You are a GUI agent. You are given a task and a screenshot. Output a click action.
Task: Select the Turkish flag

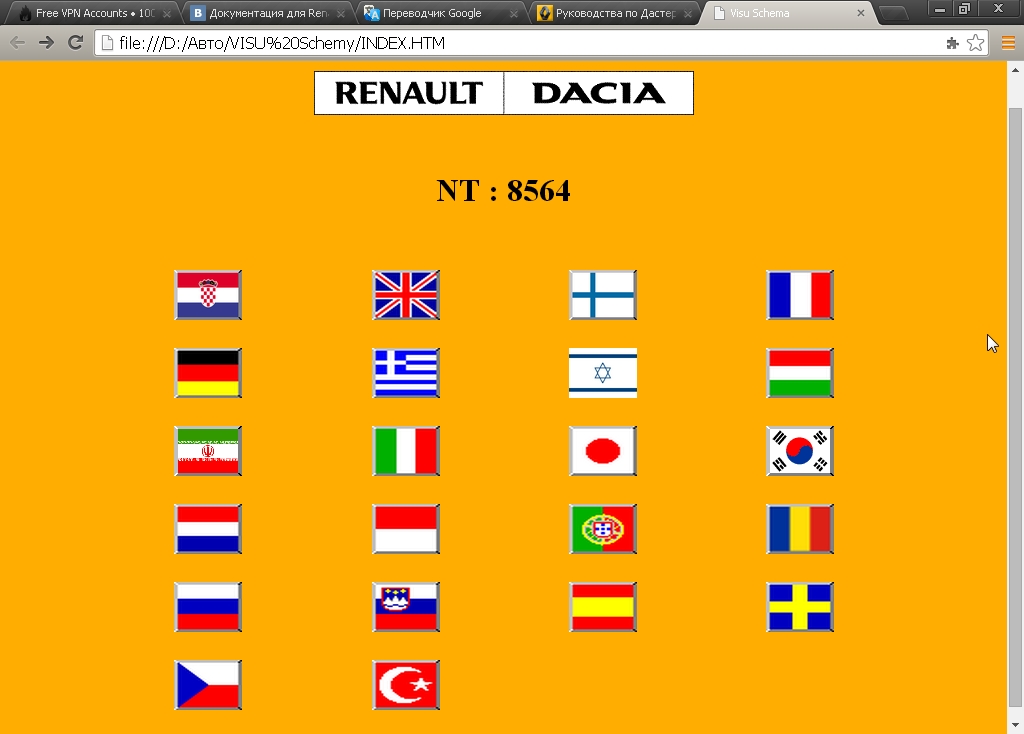tap(406, 685)
